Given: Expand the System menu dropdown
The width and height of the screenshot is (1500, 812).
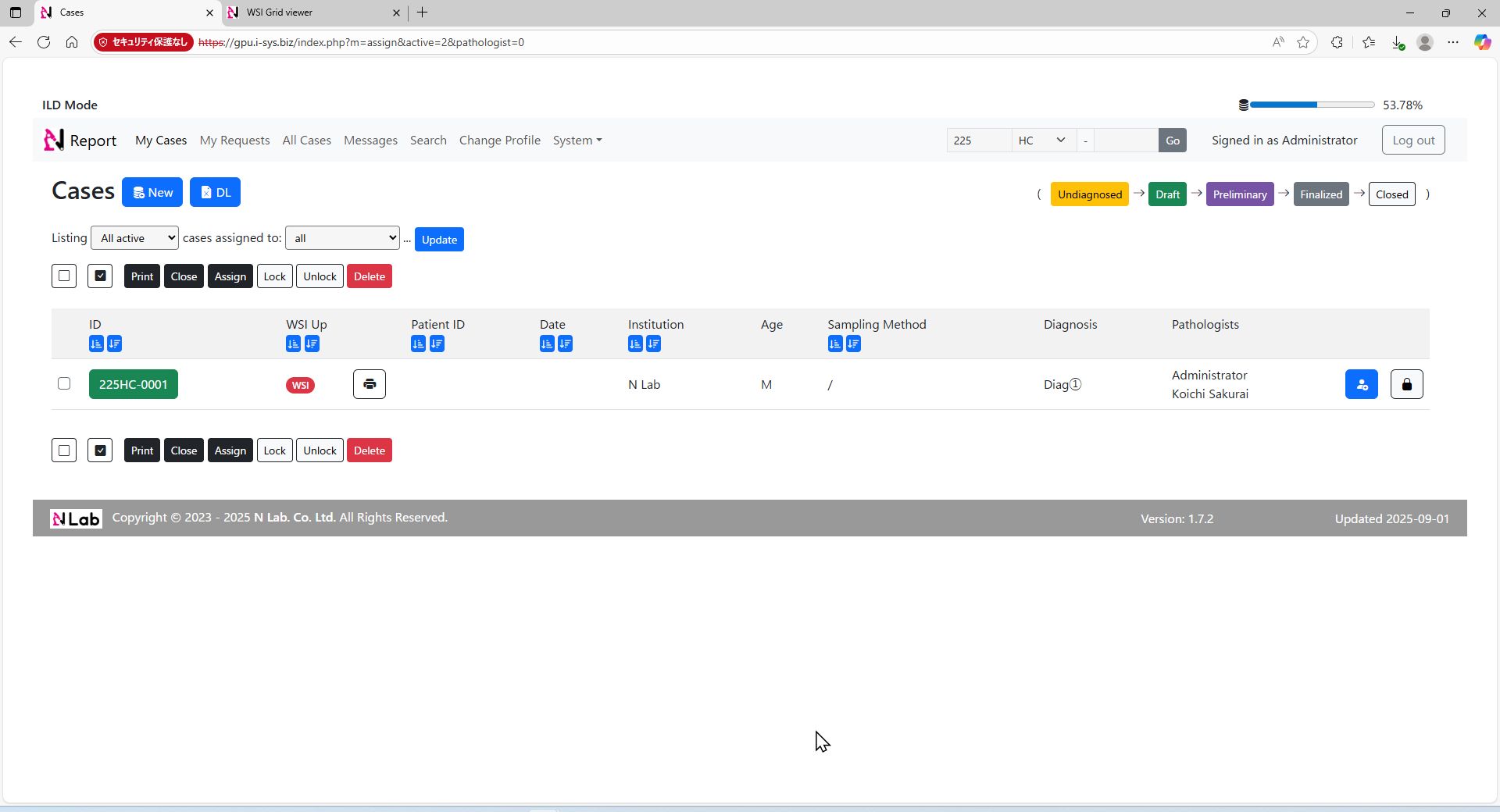Looking at the screenshot, I should [577, 141].
